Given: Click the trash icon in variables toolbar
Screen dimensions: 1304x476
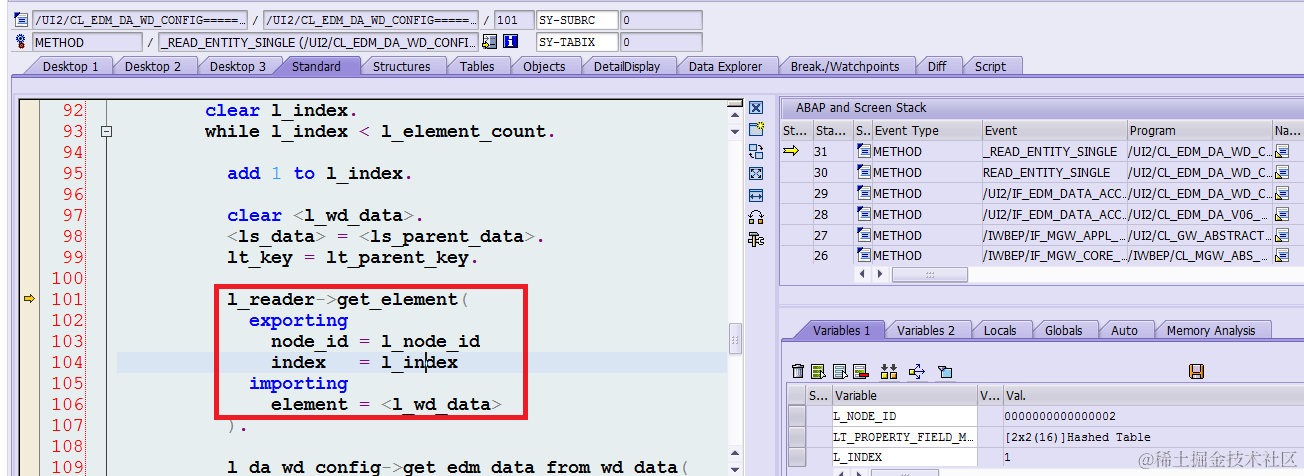Looking at the screenshot, I should point(798,371).
